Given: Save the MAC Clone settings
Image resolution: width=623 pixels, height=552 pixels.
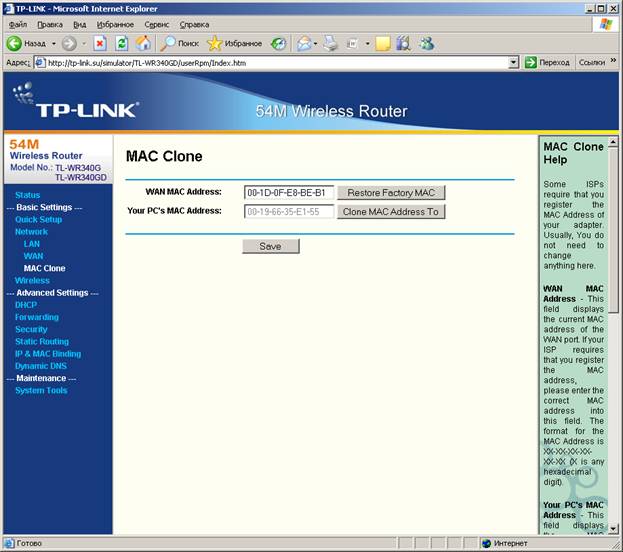Looking at the screenshot, I should point(271,246).
